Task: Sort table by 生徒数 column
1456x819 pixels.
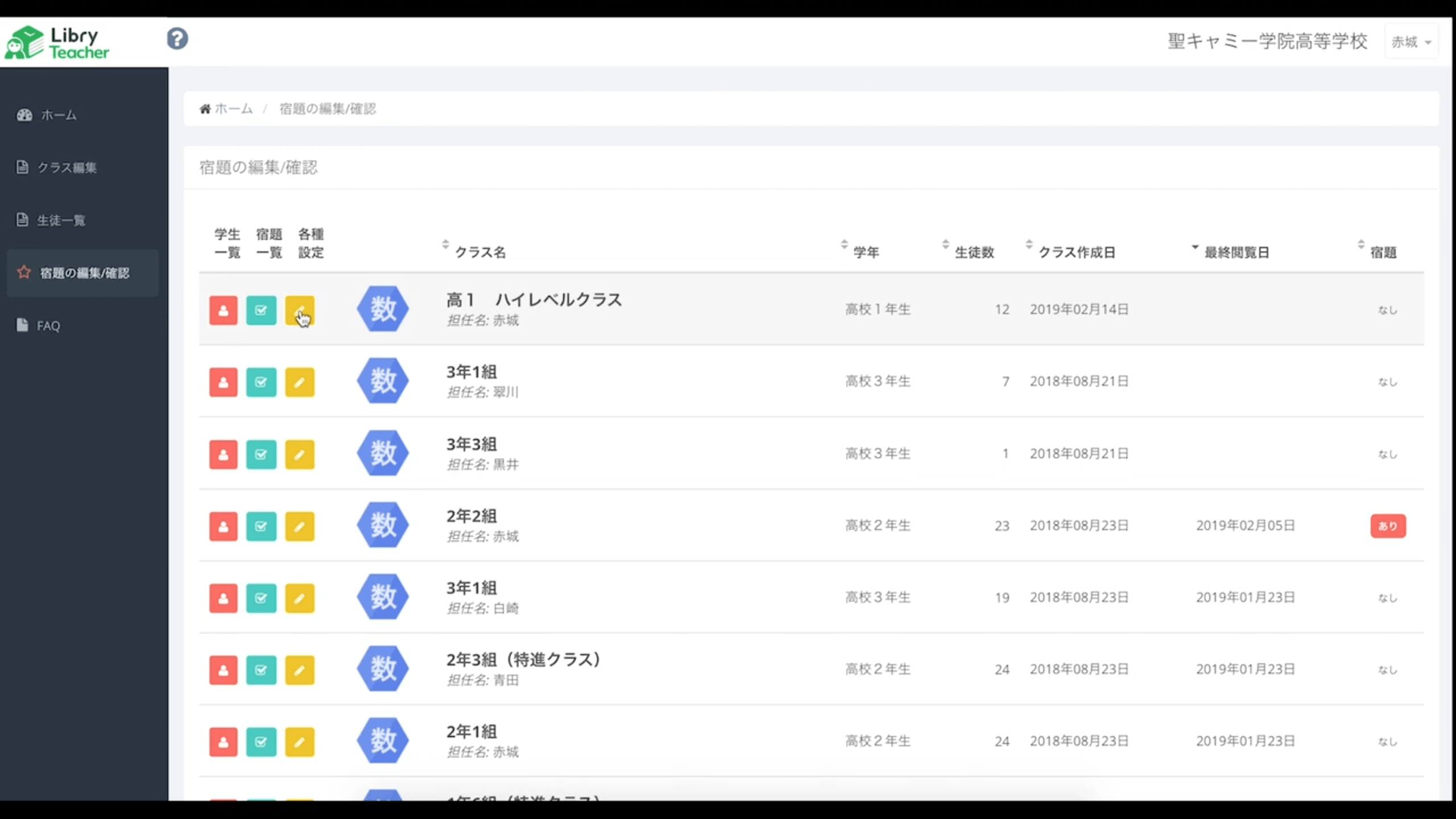Action: tap(973, 252)
